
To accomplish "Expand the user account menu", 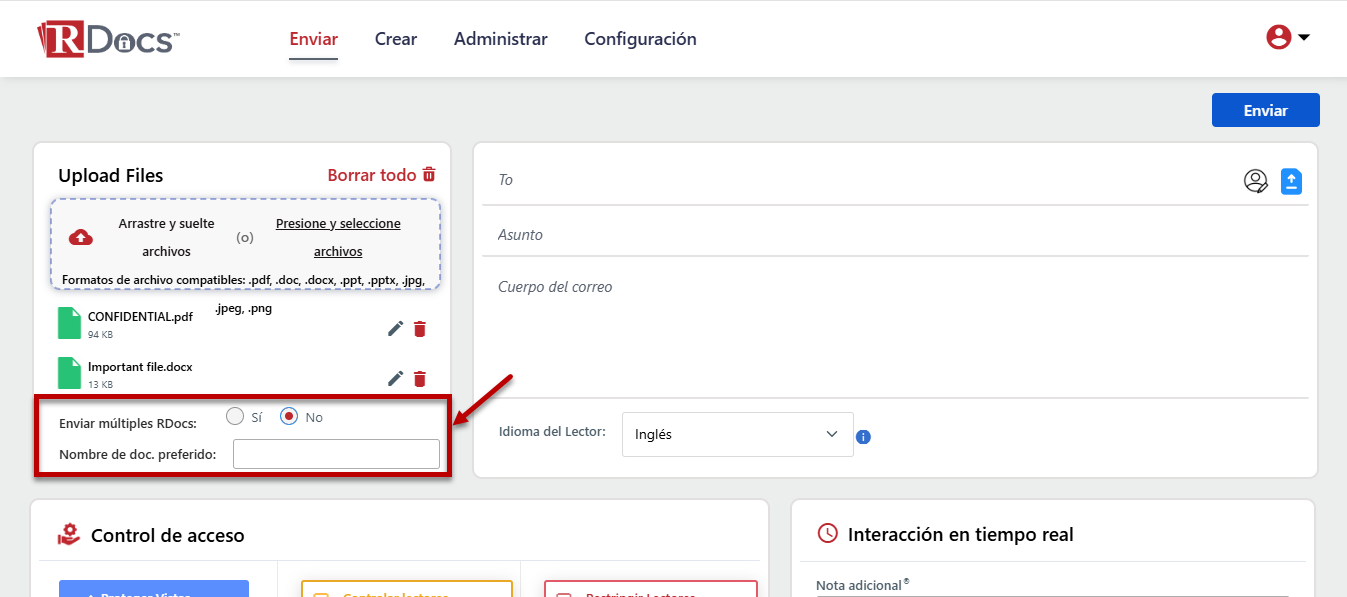I will tap(1288, 38).
